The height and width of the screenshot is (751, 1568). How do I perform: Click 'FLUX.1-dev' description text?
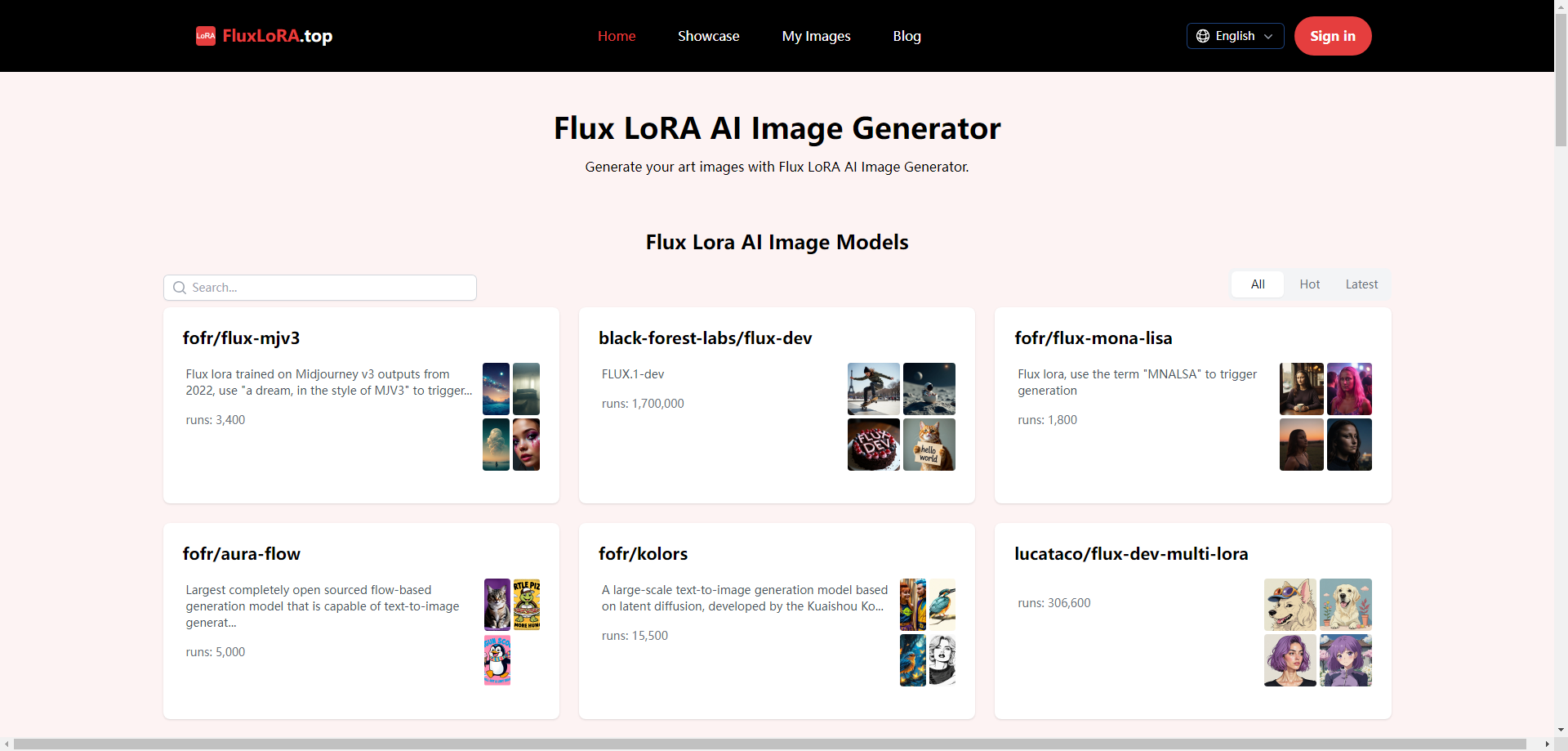633,374
